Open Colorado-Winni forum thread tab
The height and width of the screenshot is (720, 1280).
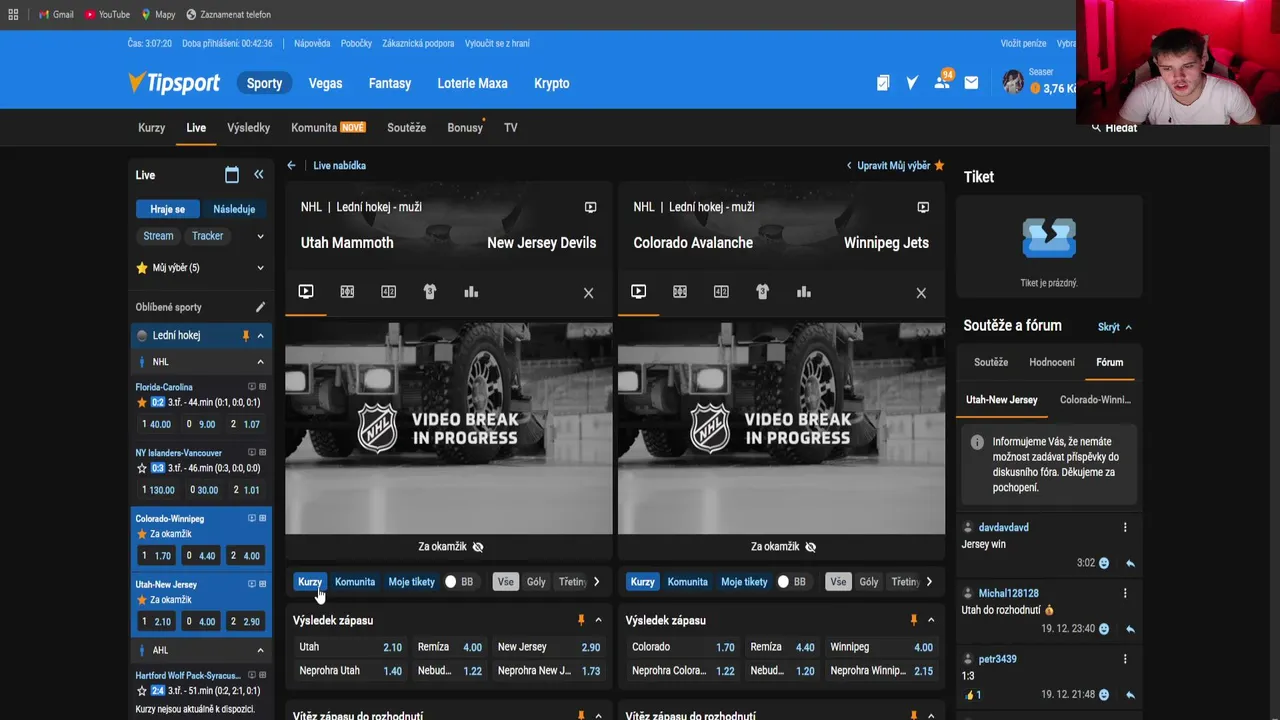pos(1095,400)
